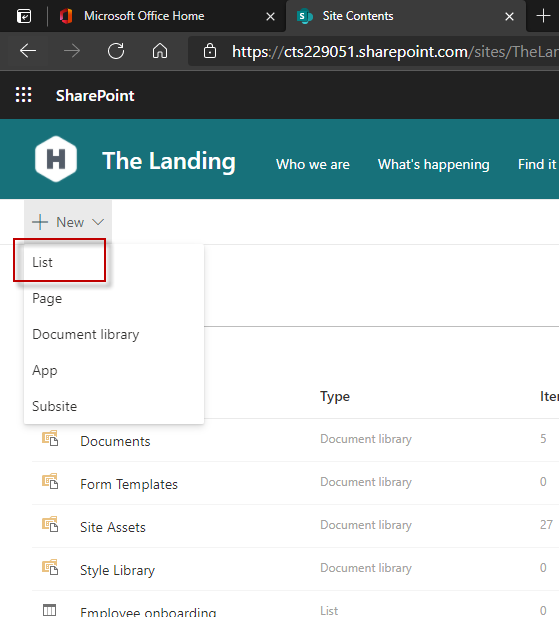559x617 pixels.
Task: Click the Documents library icon
Action: (50, 438)
